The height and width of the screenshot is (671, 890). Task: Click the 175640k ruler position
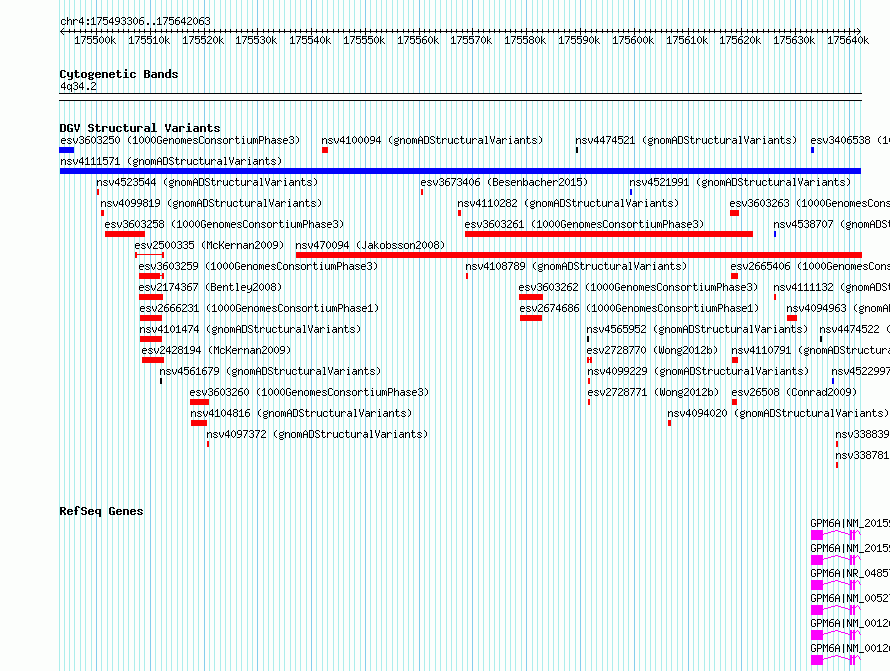[x=848, y=40]
